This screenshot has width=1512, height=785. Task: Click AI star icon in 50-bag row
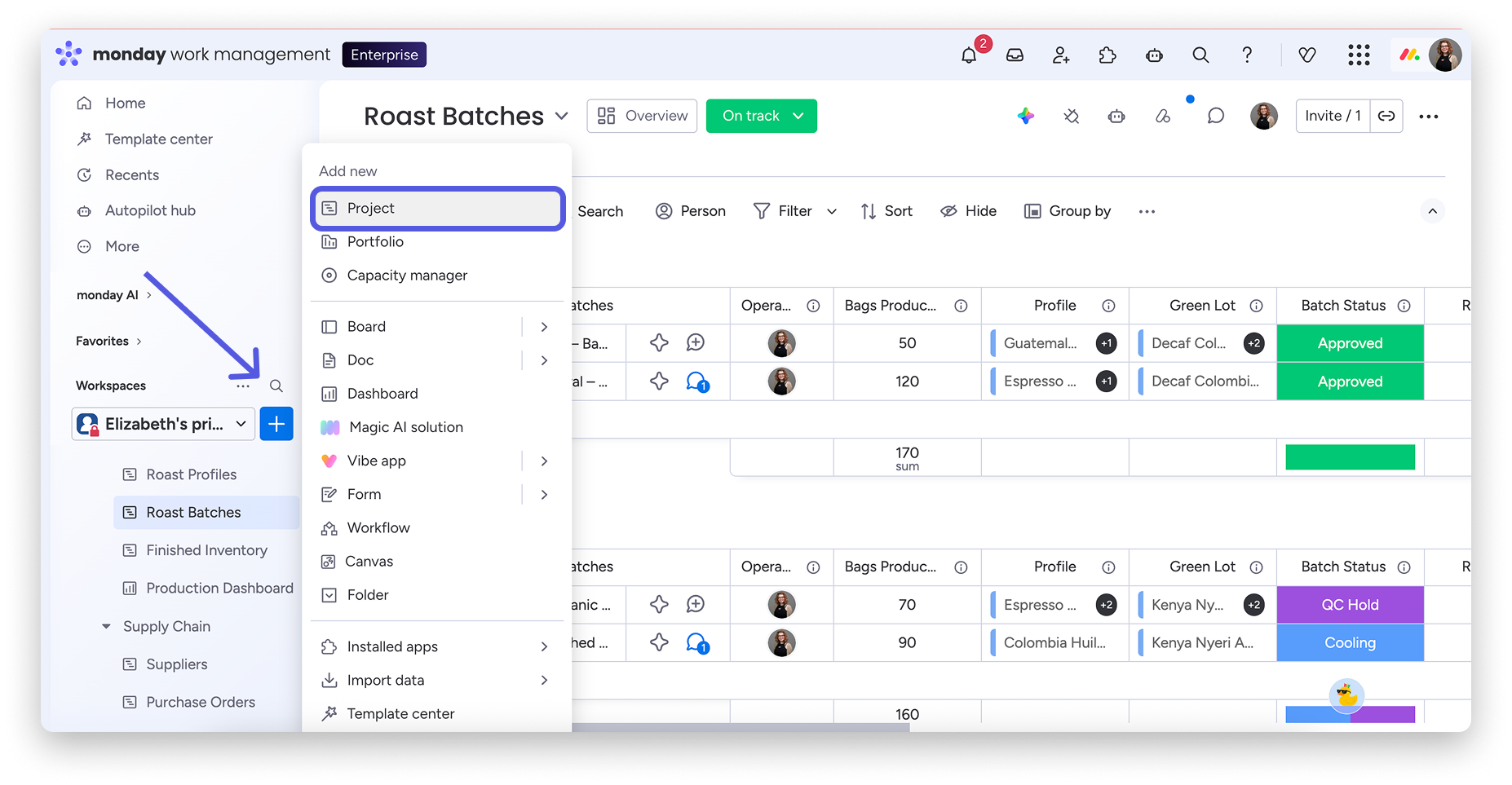click(x=659, y=343)
